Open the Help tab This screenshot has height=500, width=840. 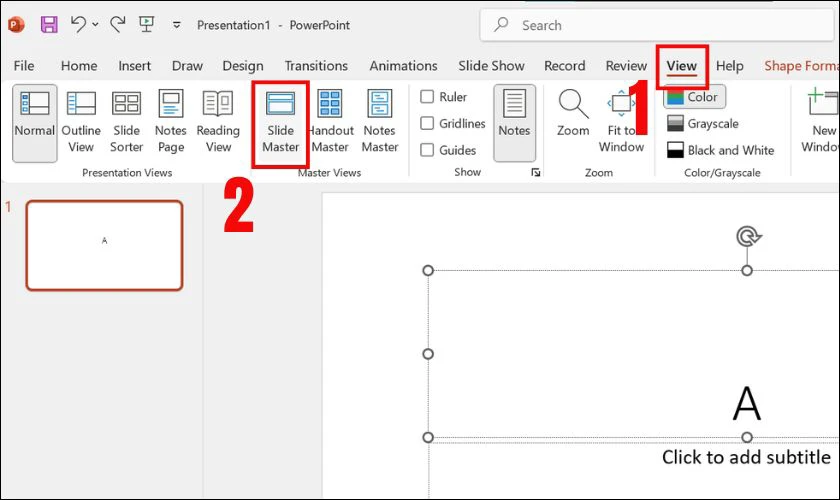(x=730, y=65)
